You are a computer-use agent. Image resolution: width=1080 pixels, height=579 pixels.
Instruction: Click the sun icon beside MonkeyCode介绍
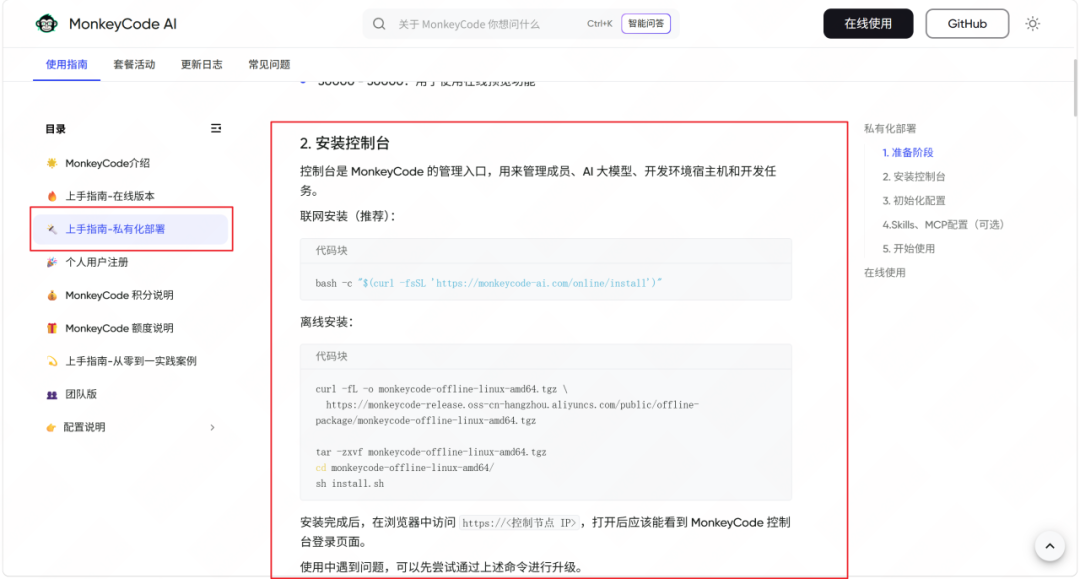pos(52,163)
